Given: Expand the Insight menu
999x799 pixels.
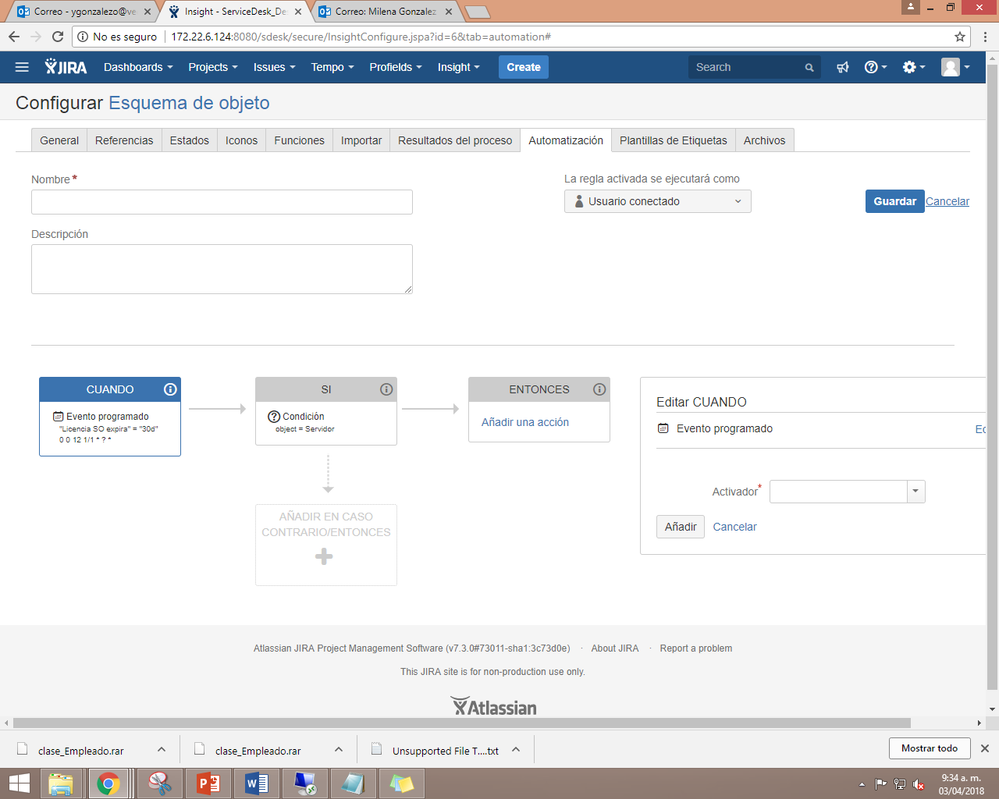Looking at the screenshot, I should (x=458, y=67).
